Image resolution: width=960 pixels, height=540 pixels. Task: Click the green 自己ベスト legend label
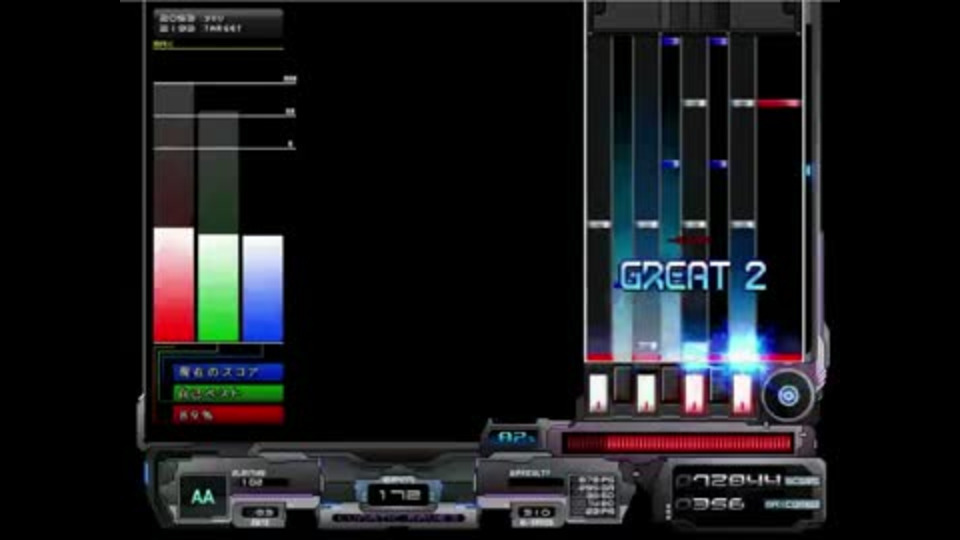click(x=228, y=393)
